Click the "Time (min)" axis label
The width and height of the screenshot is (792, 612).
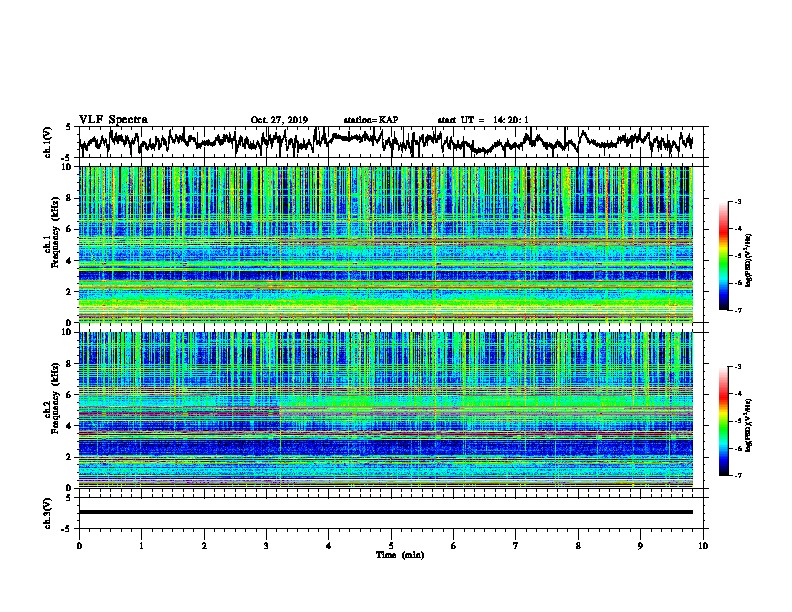400,555
